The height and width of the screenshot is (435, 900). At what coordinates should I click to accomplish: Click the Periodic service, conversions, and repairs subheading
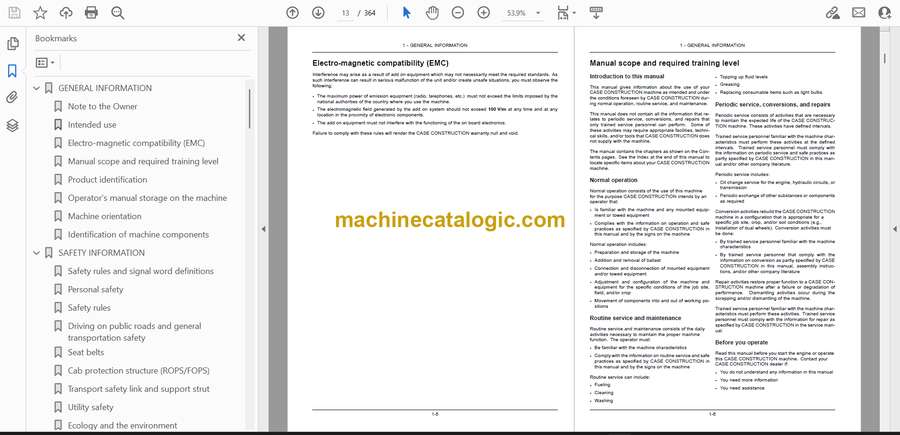click(x=773, y=105)
